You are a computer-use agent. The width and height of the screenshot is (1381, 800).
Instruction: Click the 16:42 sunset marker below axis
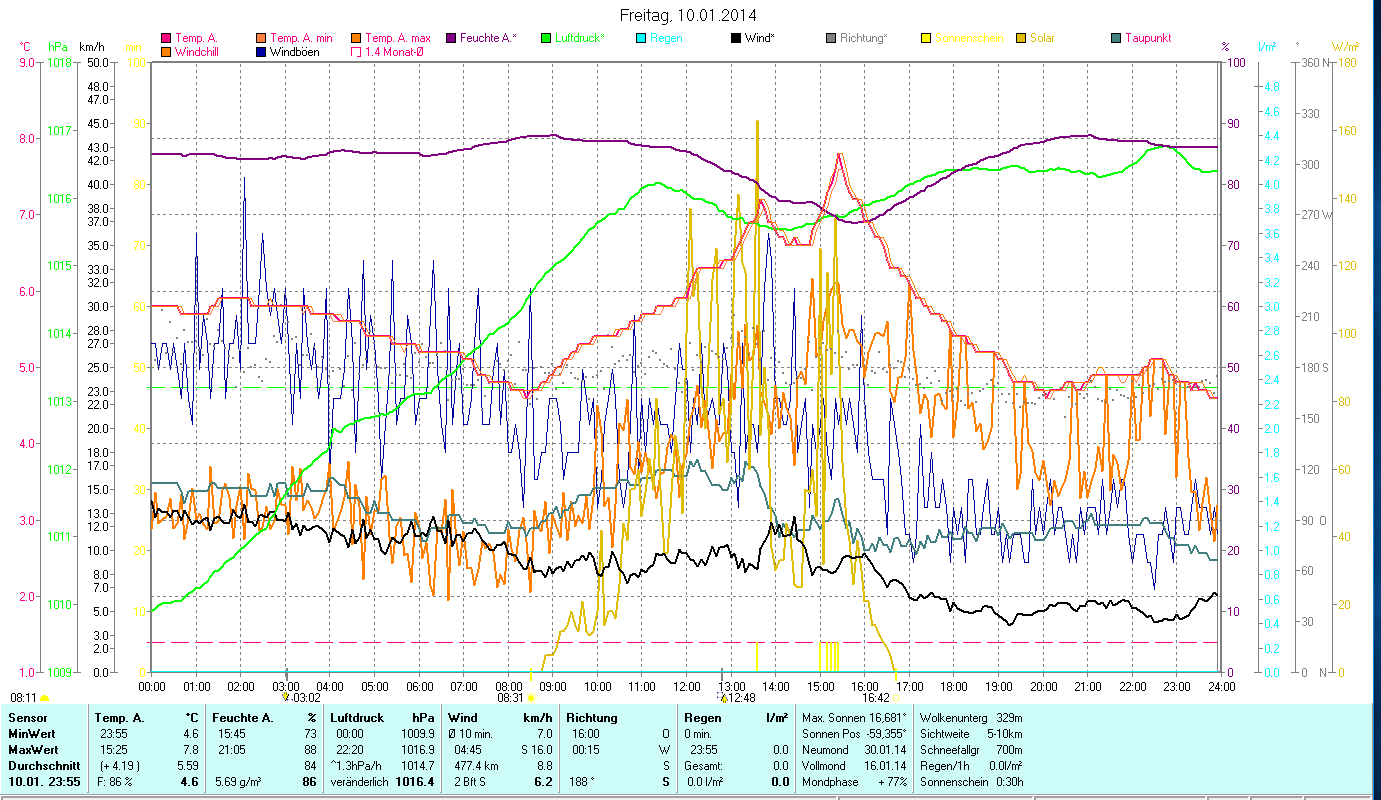point(875,698)
